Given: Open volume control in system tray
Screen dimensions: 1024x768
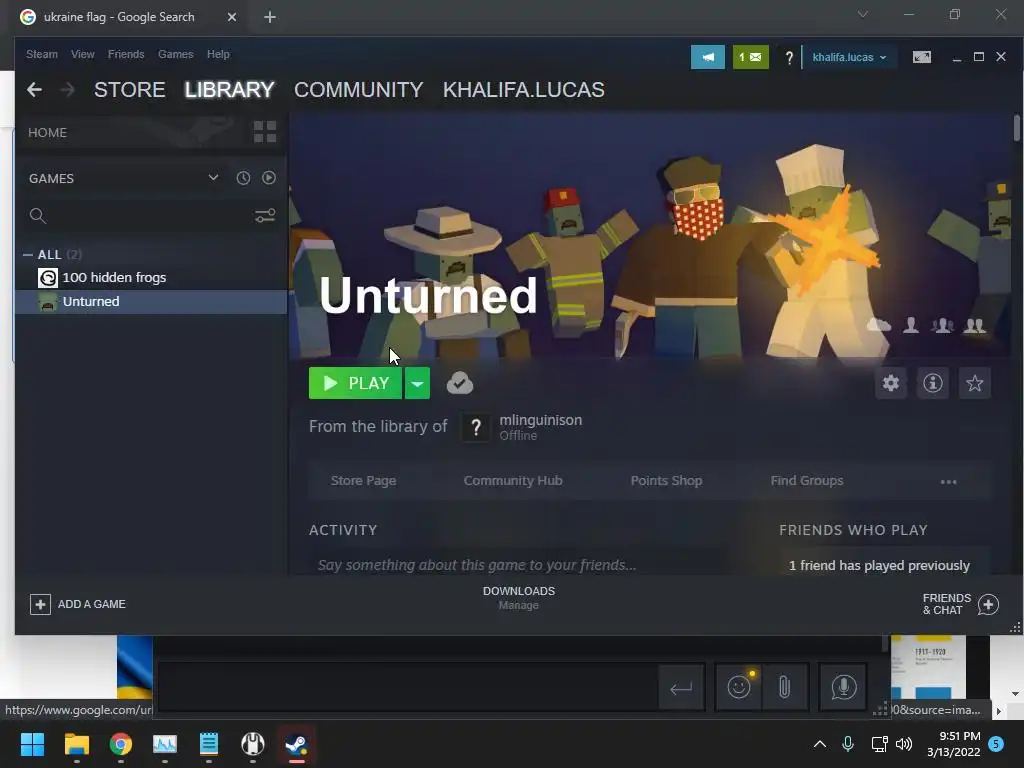Looking at the screenshot, I should point(904,744).
